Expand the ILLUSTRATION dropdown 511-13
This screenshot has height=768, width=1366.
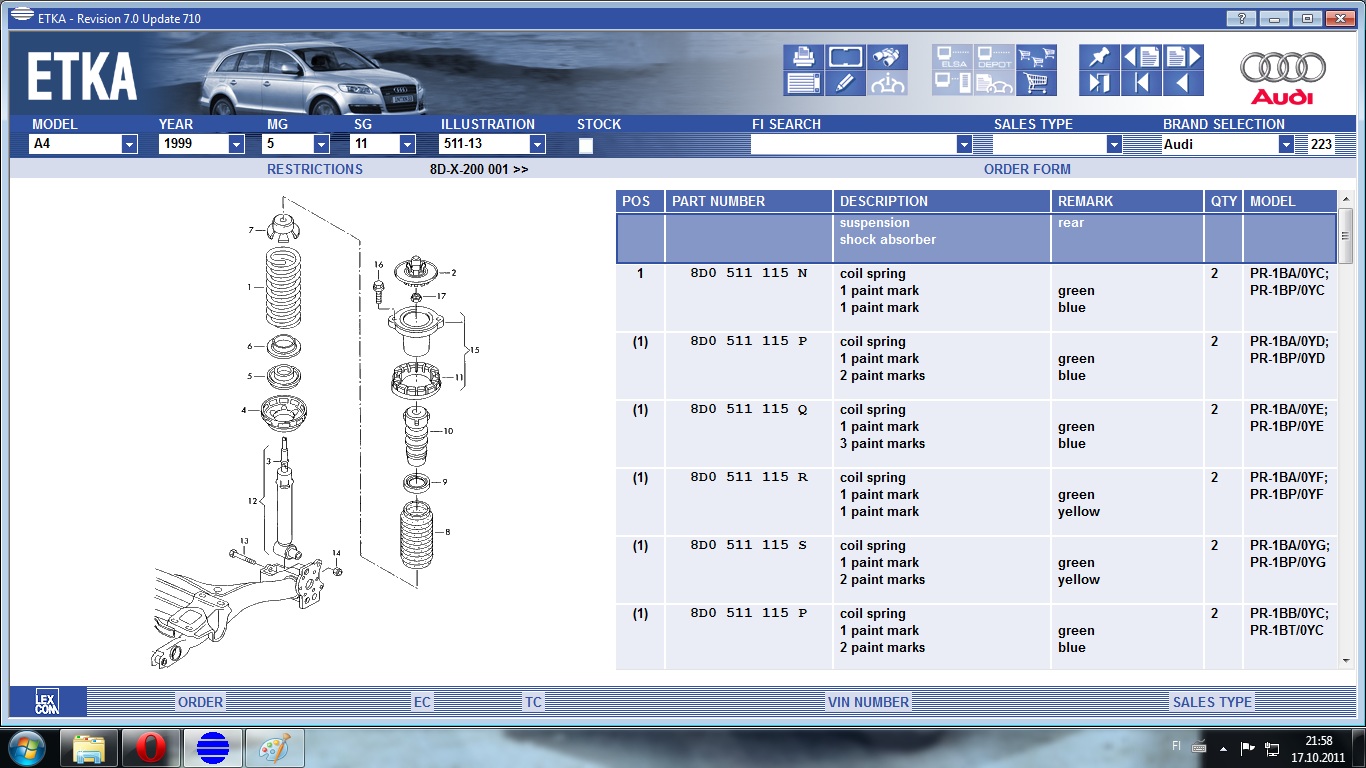coord(537,145)
